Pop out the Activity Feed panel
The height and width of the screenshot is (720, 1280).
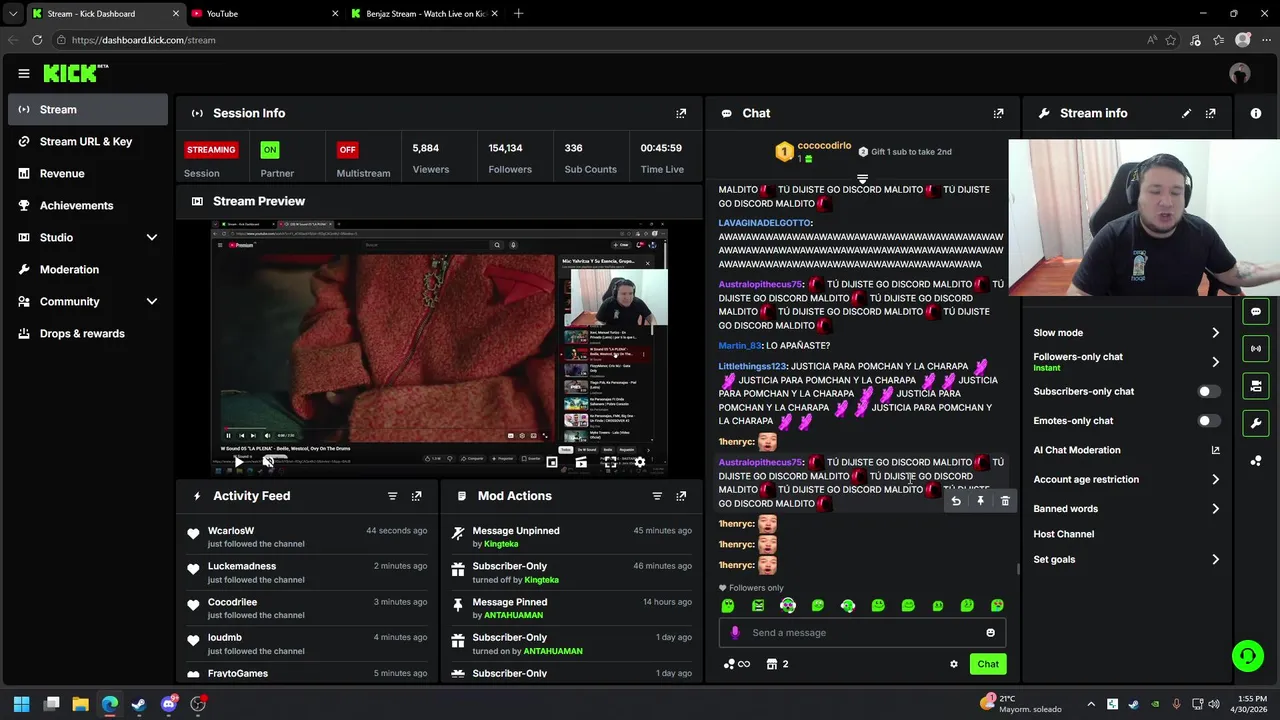[x=417, y=496]
